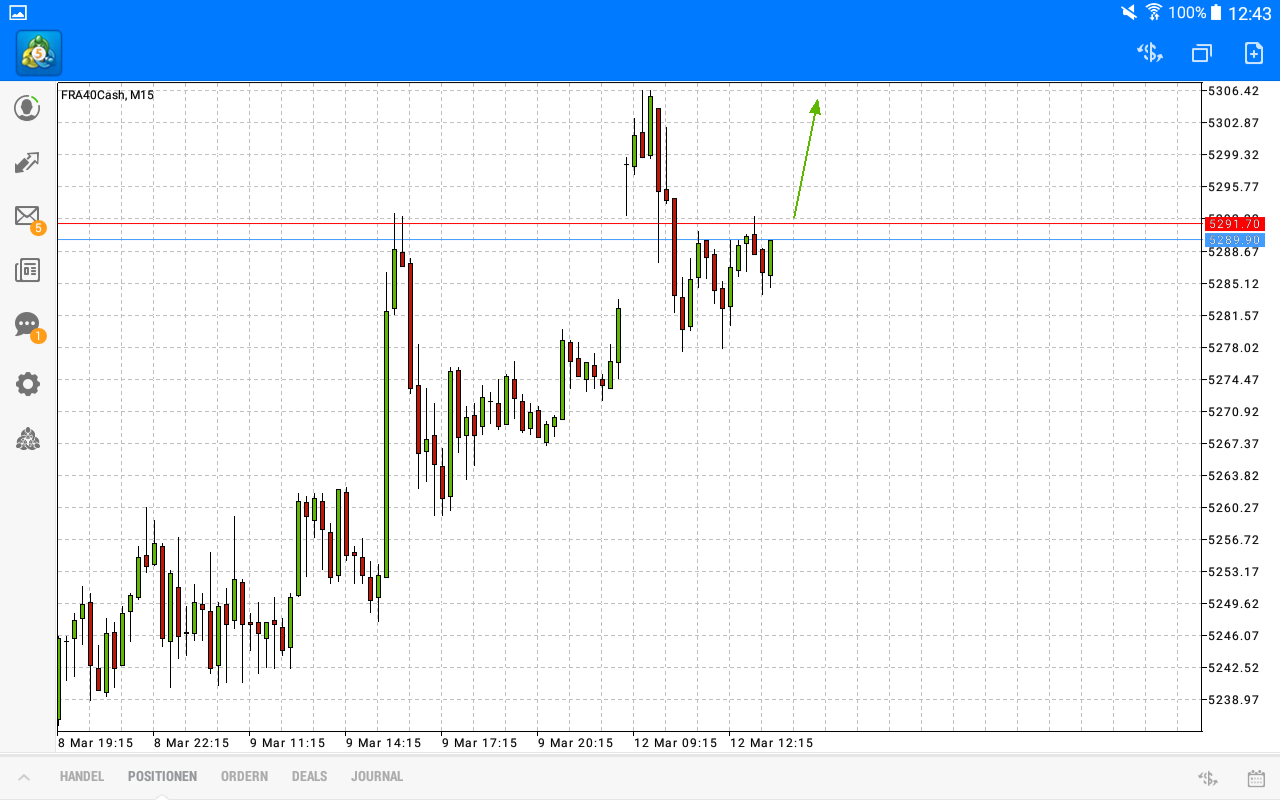Open the chat showing 1 notification

pos(27,324)
